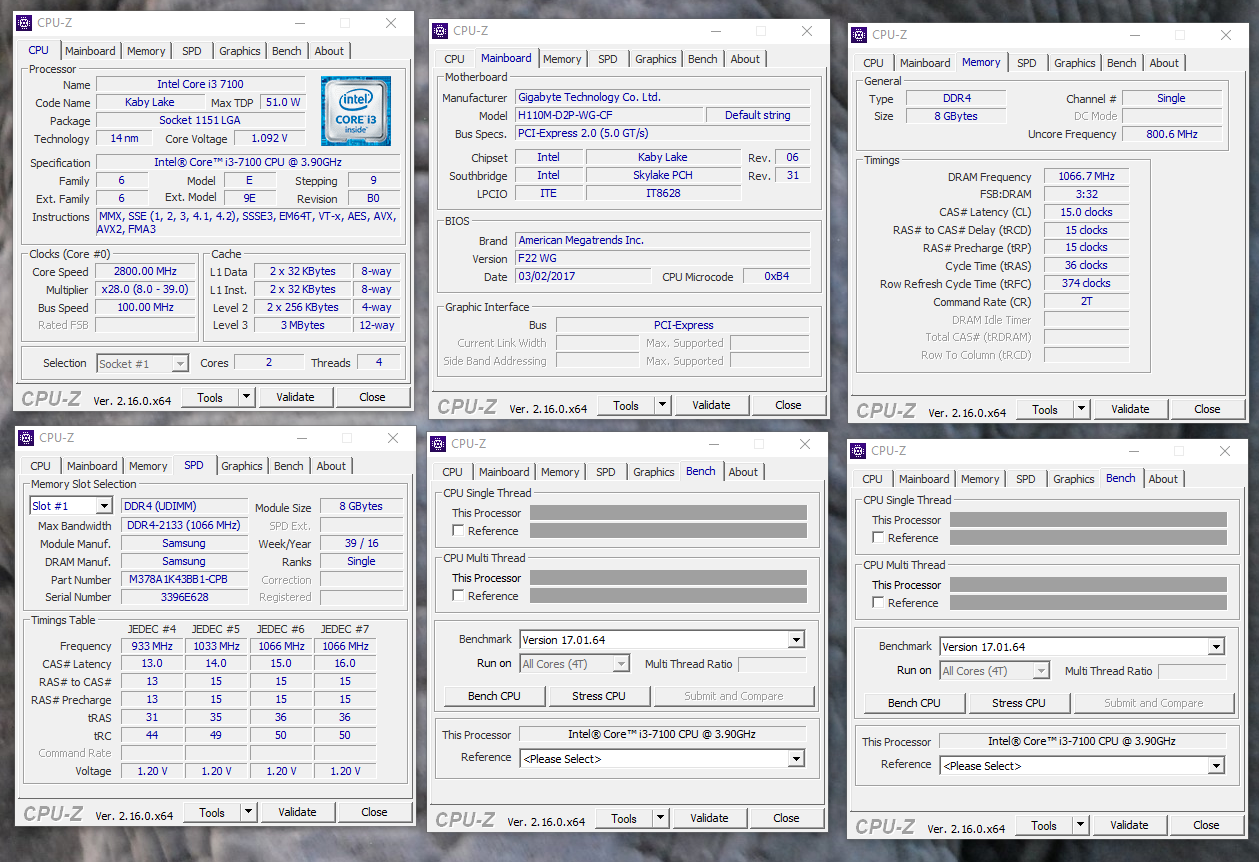Viewport: 1259px width, 862px height.
Task: Click CPU-Z title icon in right Bench window
Action: click(858, 451)
